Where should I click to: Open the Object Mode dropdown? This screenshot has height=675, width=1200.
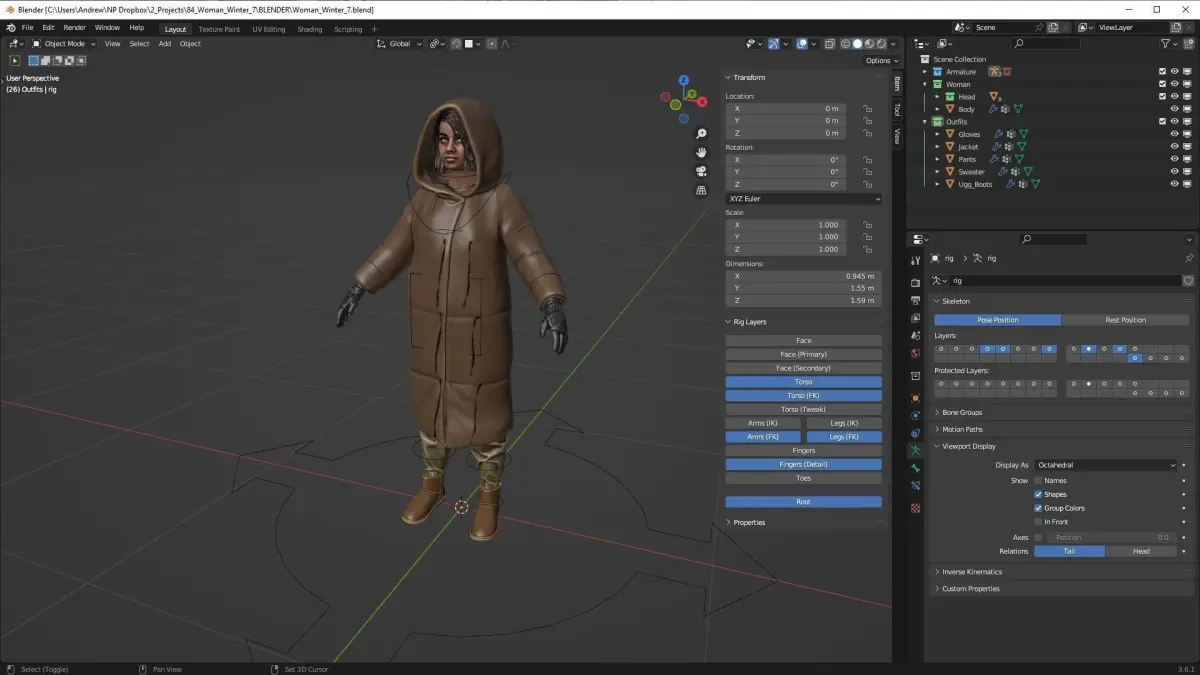coord(64,44)
